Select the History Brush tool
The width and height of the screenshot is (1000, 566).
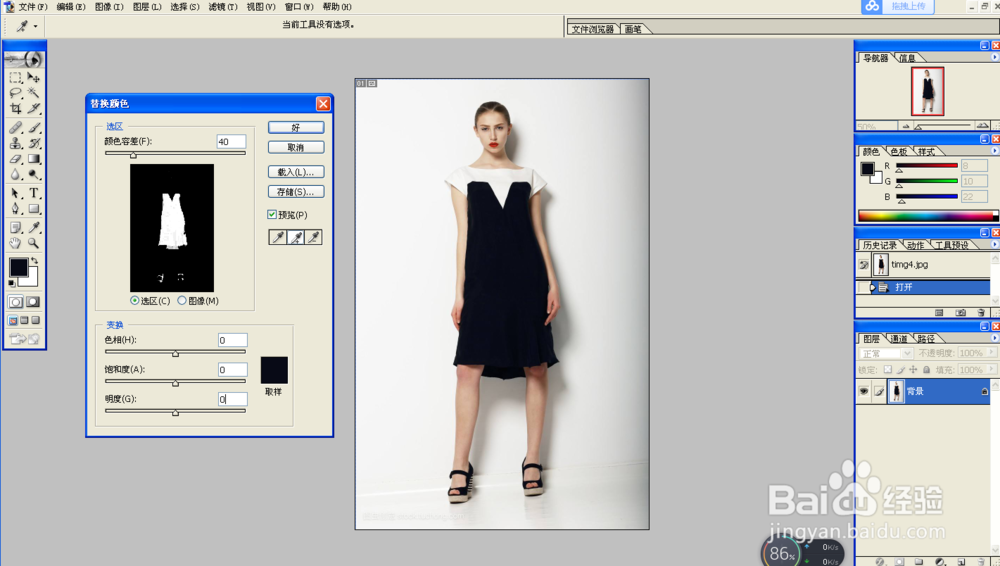coord(34,143)
